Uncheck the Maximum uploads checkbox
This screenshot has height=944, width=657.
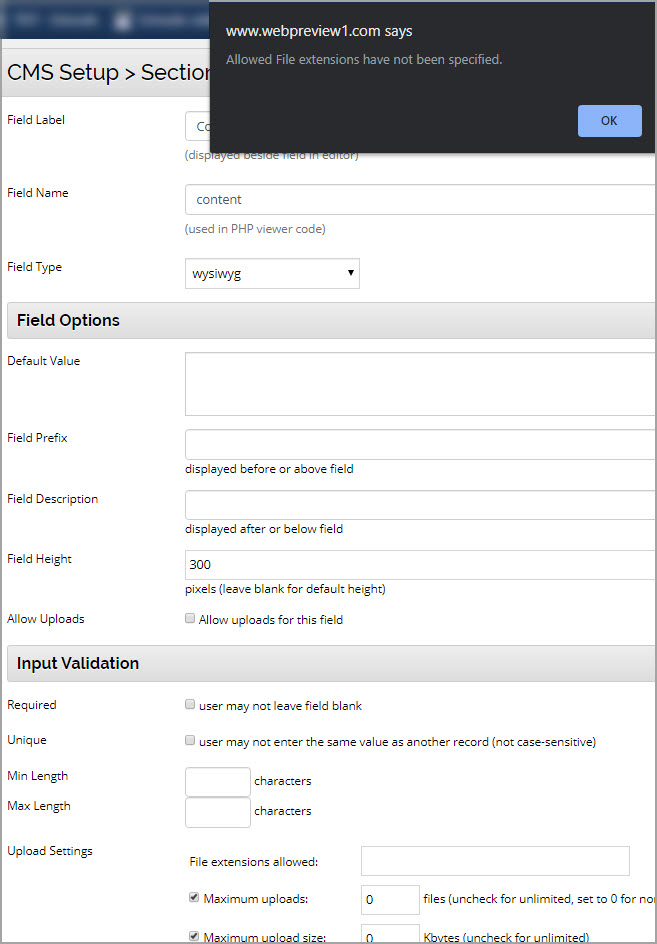point(194,898)
